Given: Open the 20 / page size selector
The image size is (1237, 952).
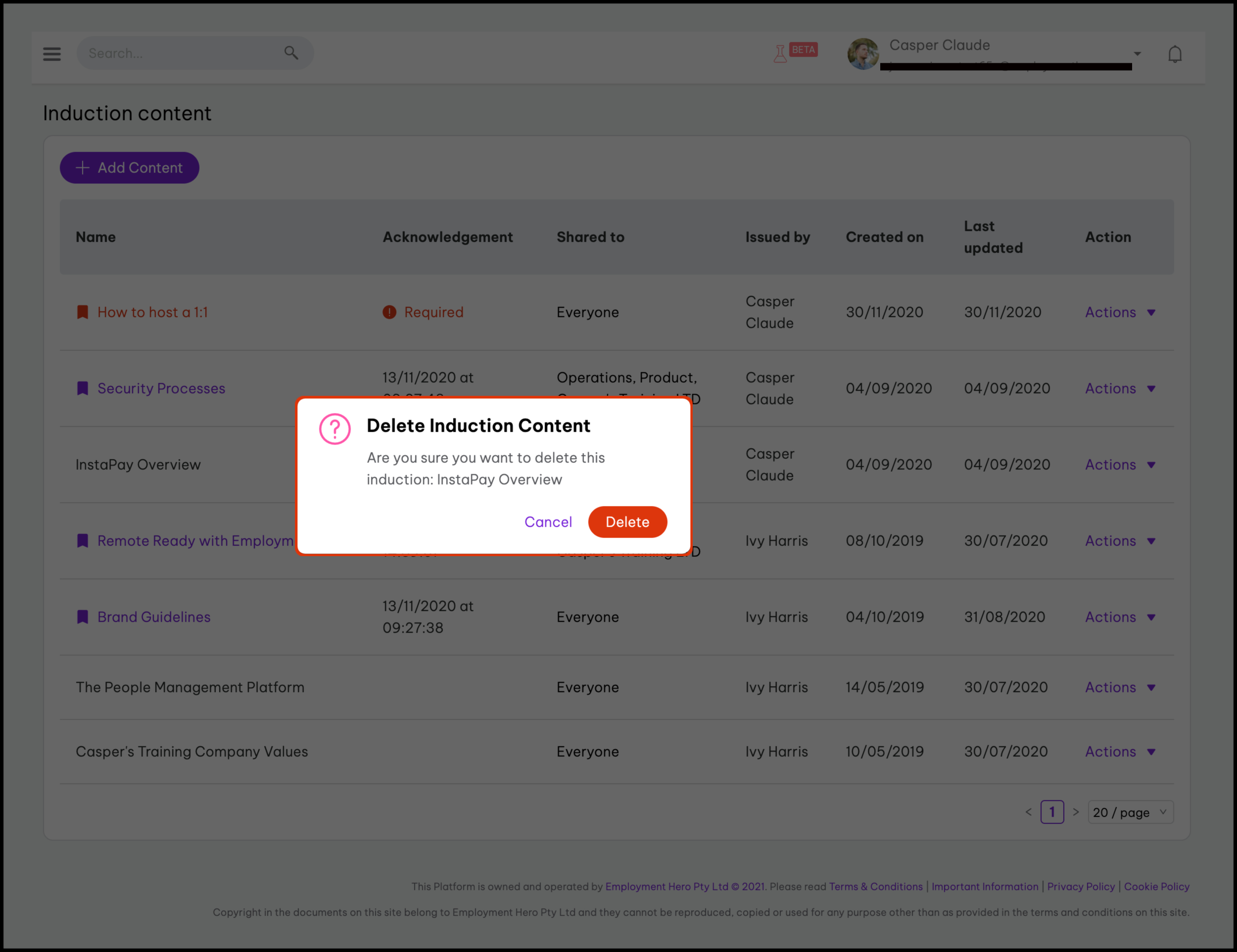Looking at the screenshot, I should click(x=1130, y=812).
